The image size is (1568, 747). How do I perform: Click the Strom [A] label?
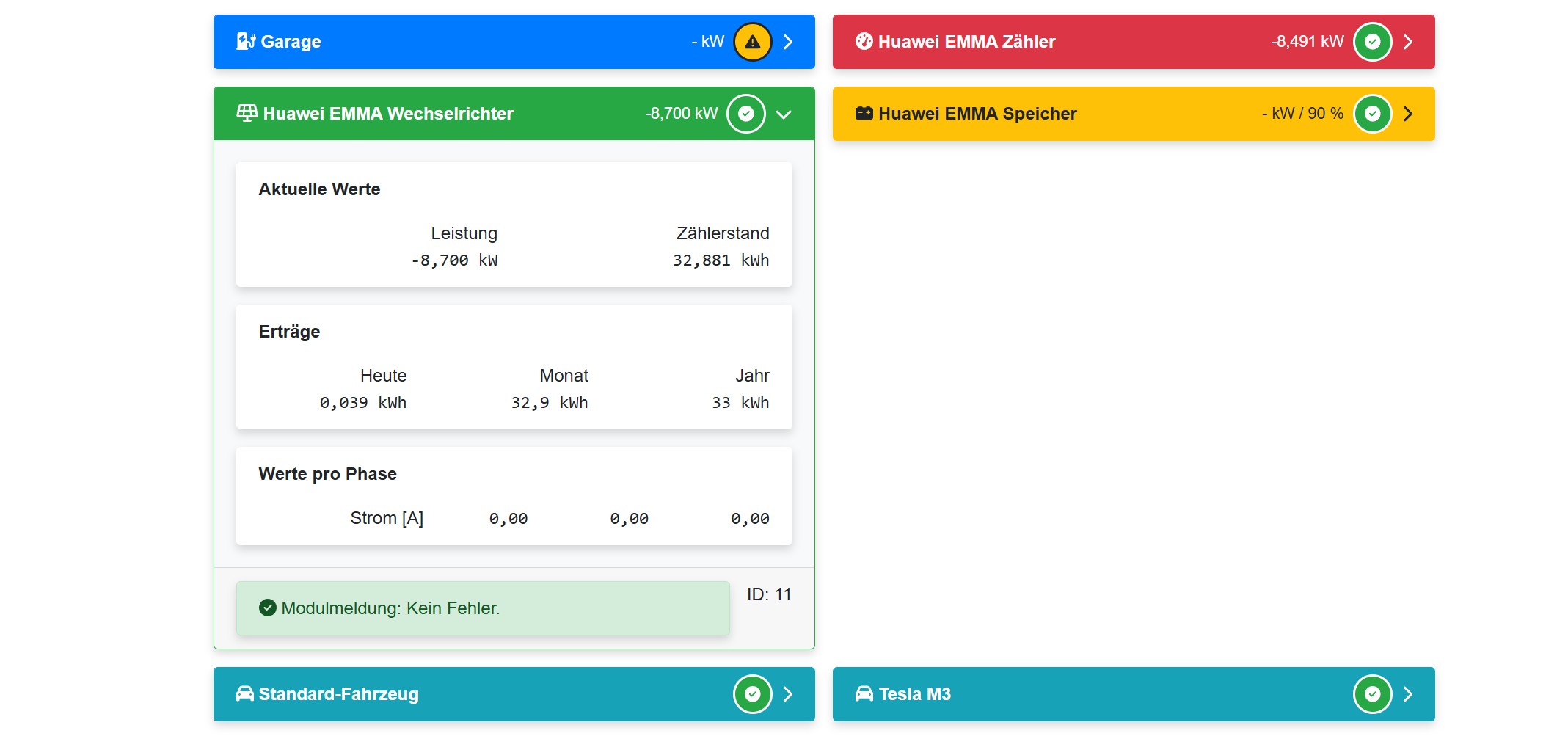tap(387, 518)
